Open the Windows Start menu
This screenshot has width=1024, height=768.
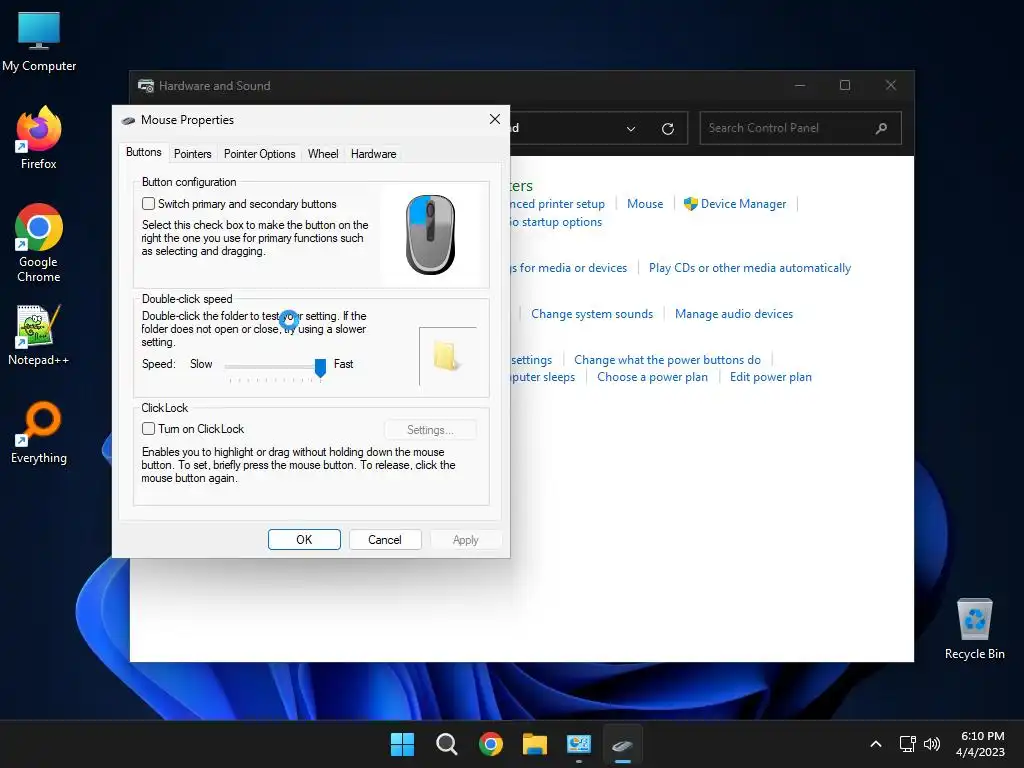click(x=402, y=744)
